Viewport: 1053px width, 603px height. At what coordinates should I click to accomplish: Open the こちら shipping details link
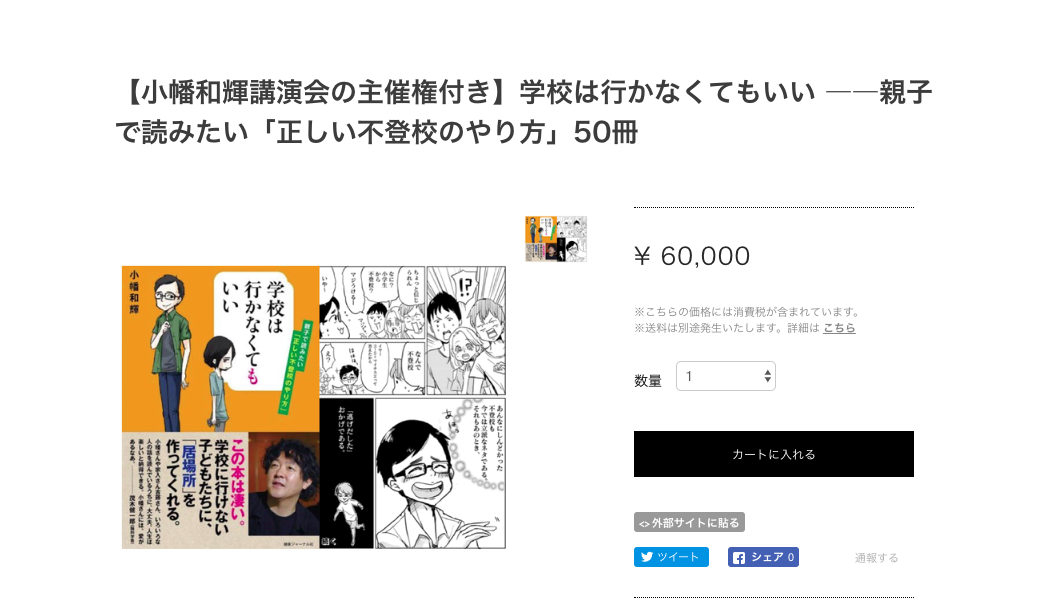839,328
